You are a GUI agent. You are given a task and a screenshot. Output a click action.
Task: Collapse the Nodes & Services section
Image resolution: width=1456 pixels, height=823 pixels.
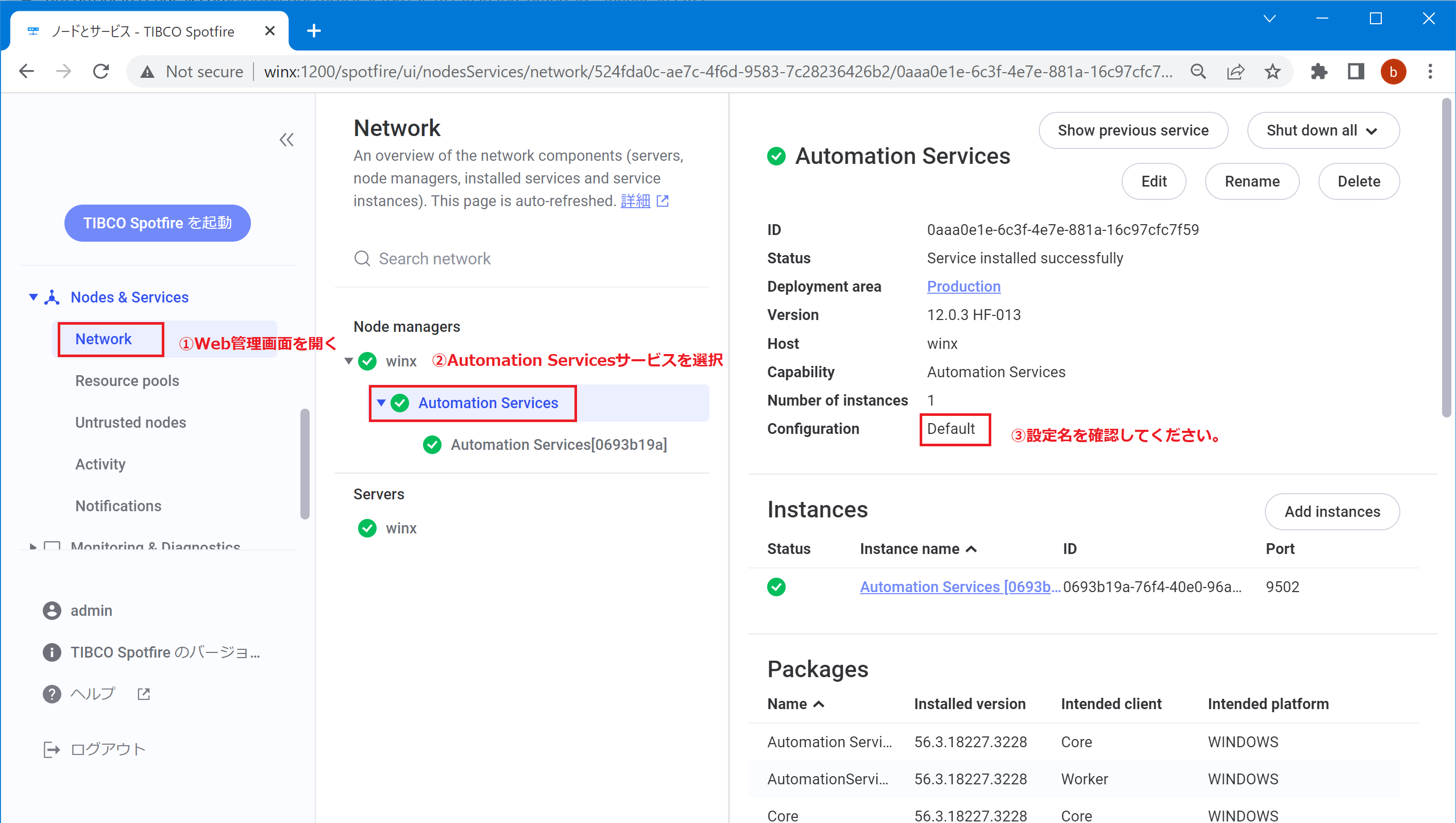coord(33,297)
